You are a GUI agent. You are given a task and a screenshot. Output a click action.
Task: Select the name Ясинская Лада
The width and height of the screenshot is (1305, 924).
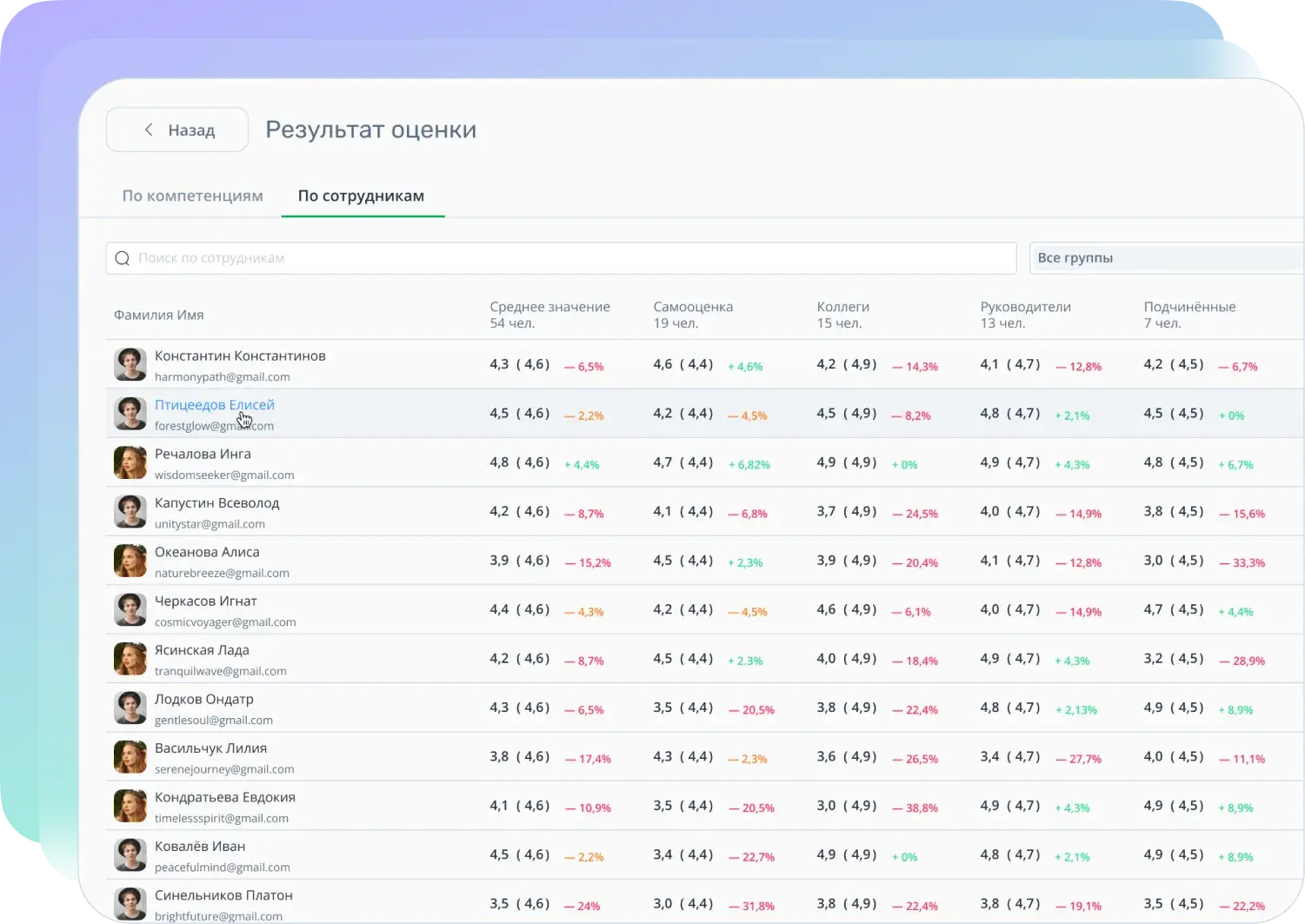[x=202, y=650]
